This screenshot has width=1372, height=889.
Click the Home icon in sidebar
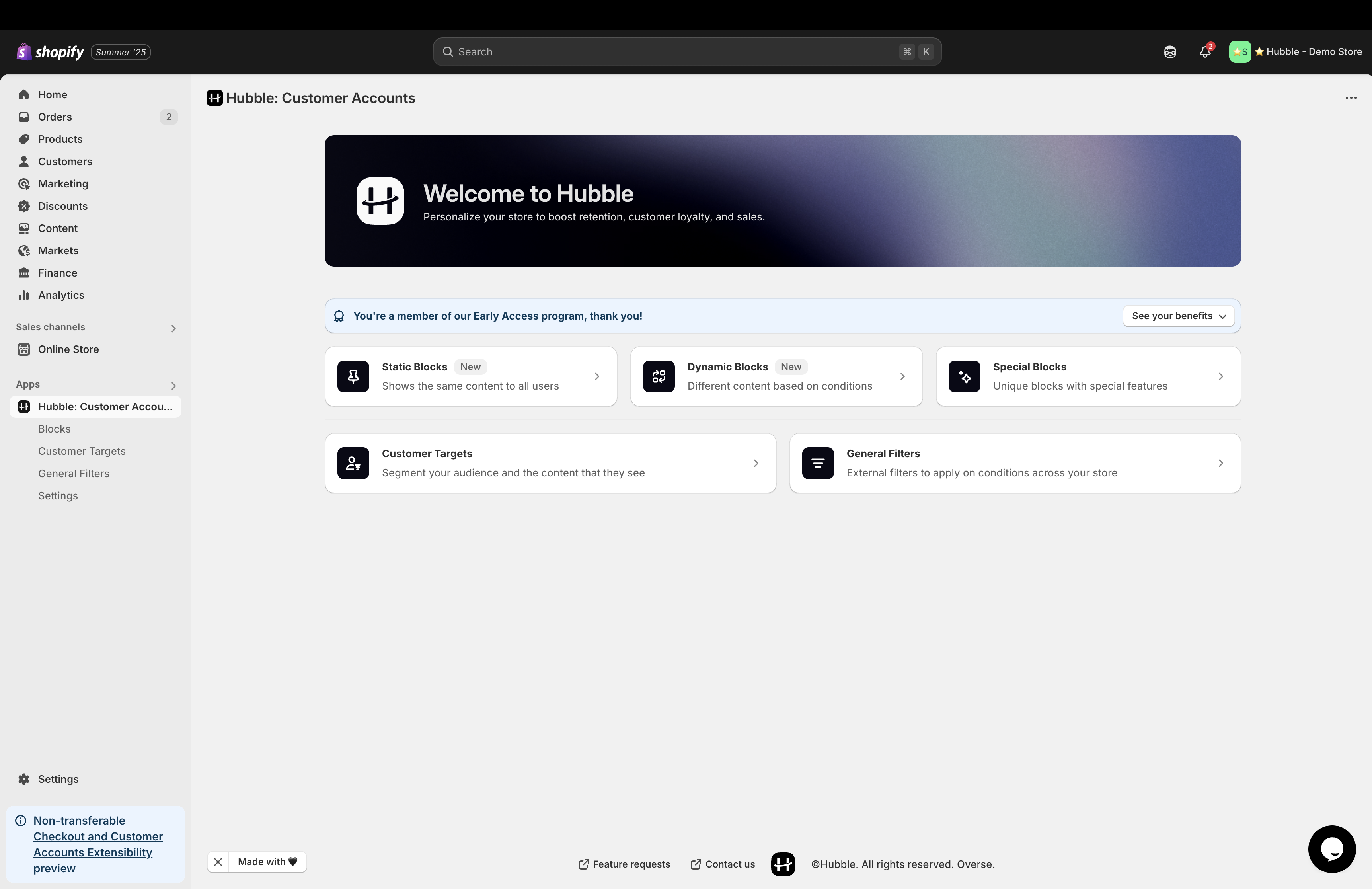[x=23, y=95]
